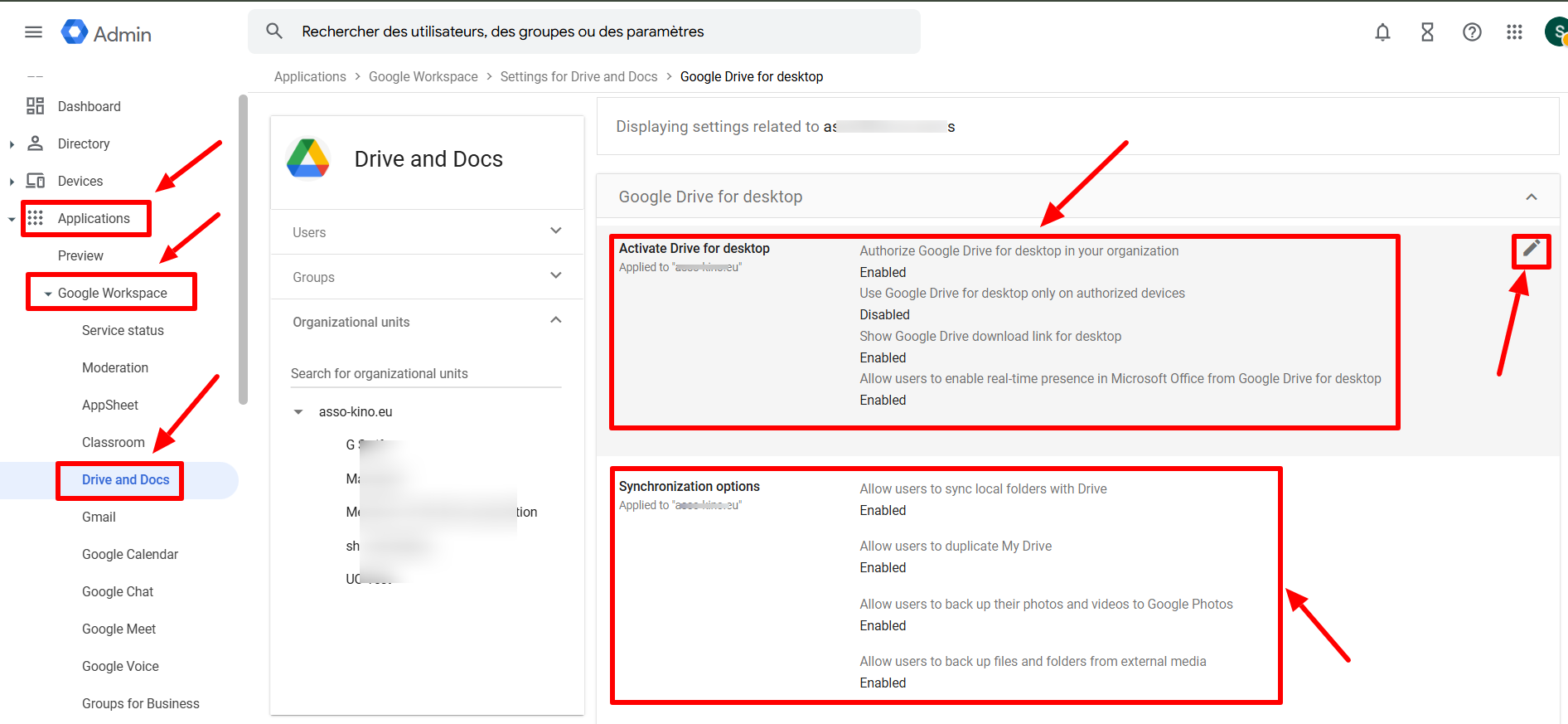
Task: Select Drive and Docs in sidebar
Action: click(x=125, y=479)
